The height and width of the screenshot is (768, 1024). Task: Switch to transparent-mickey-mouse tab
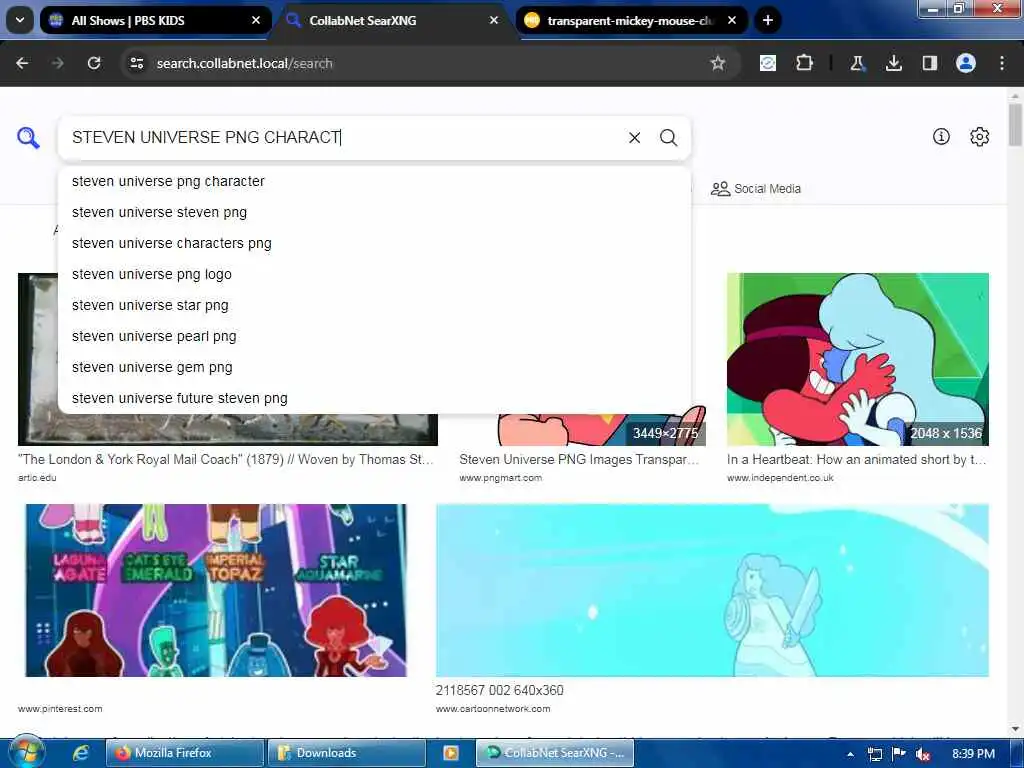click(631, 20)
